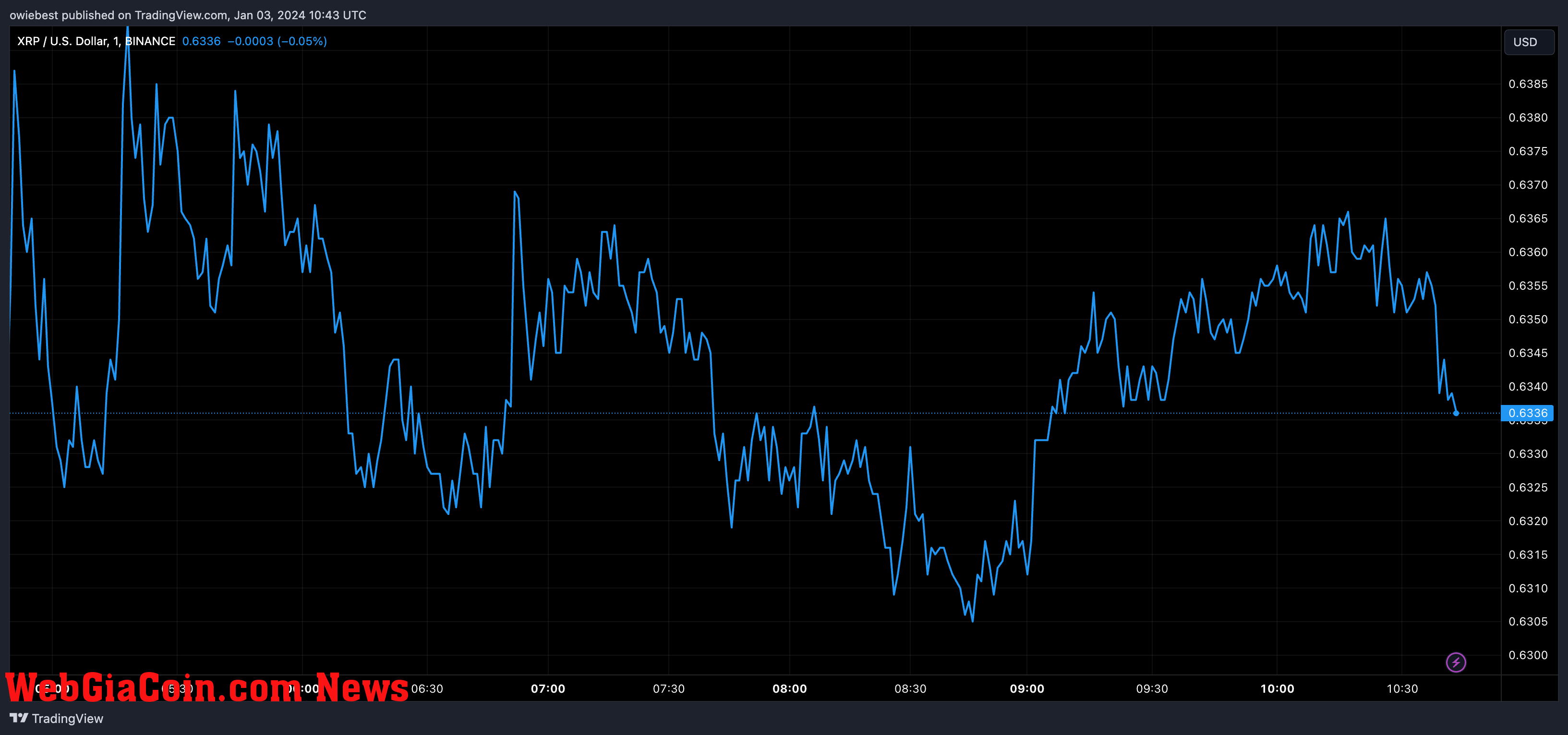1568x735 pixels.
Task: Click the last-price dot ending the line
Action: [1456, 413]
